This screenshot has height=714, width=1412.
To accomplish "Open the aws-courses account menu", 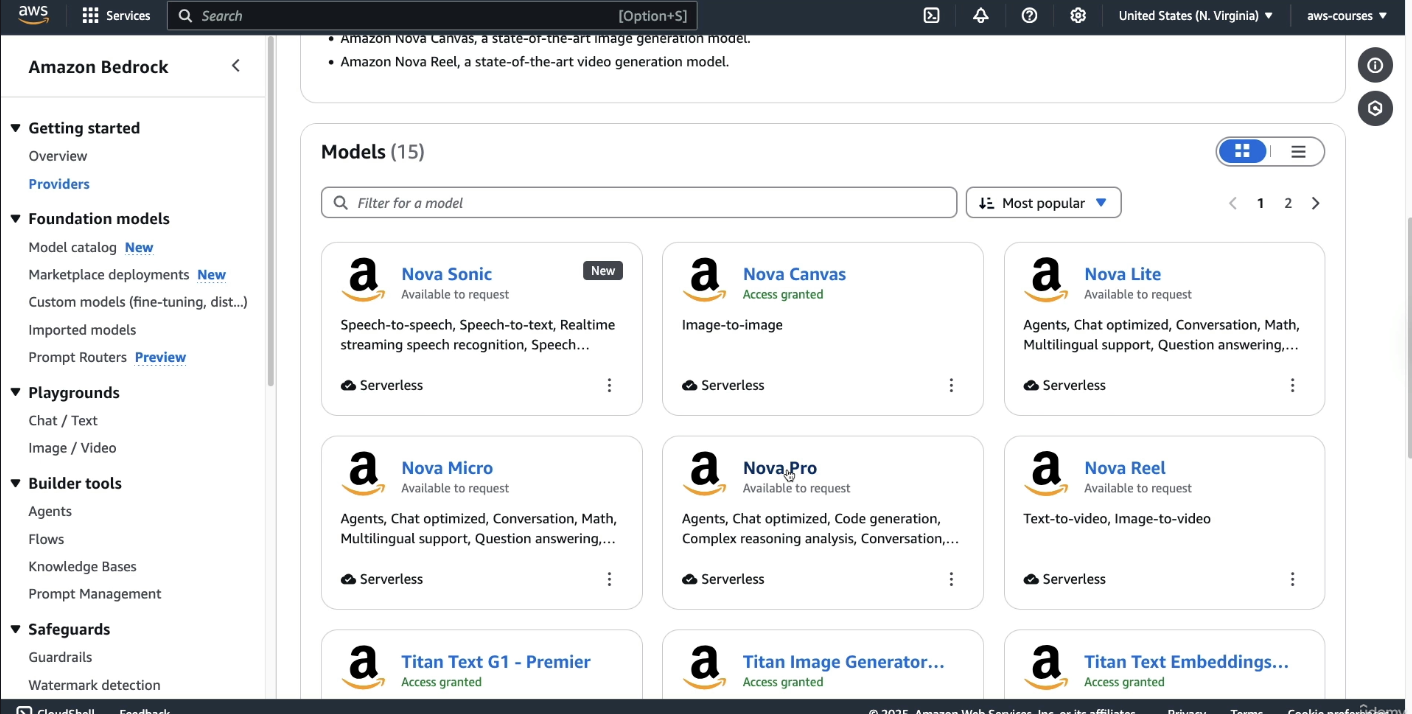I will [x=1346, y=16].
